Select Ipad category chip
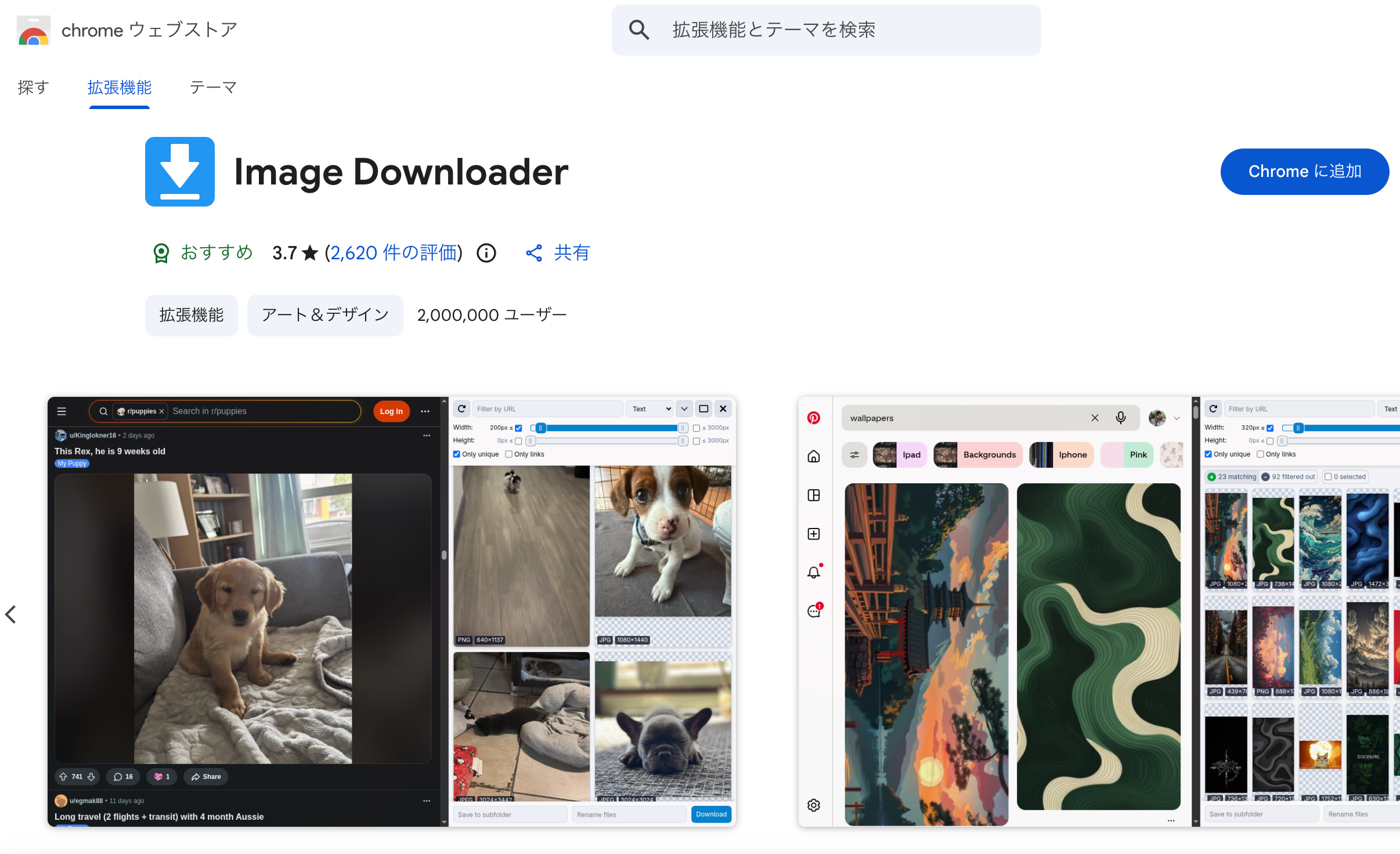 [900, 455]
